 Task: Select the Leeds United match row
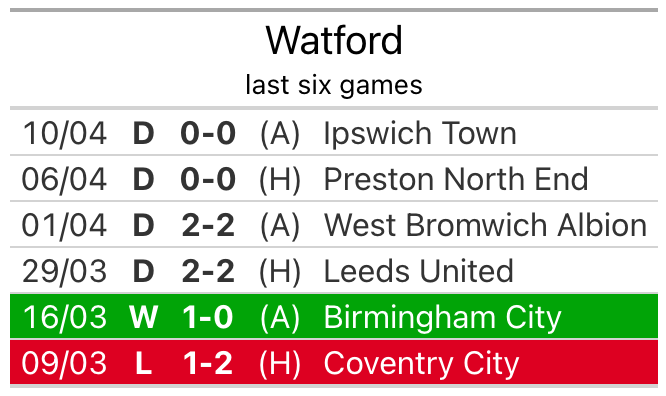(x=334, y=271)
